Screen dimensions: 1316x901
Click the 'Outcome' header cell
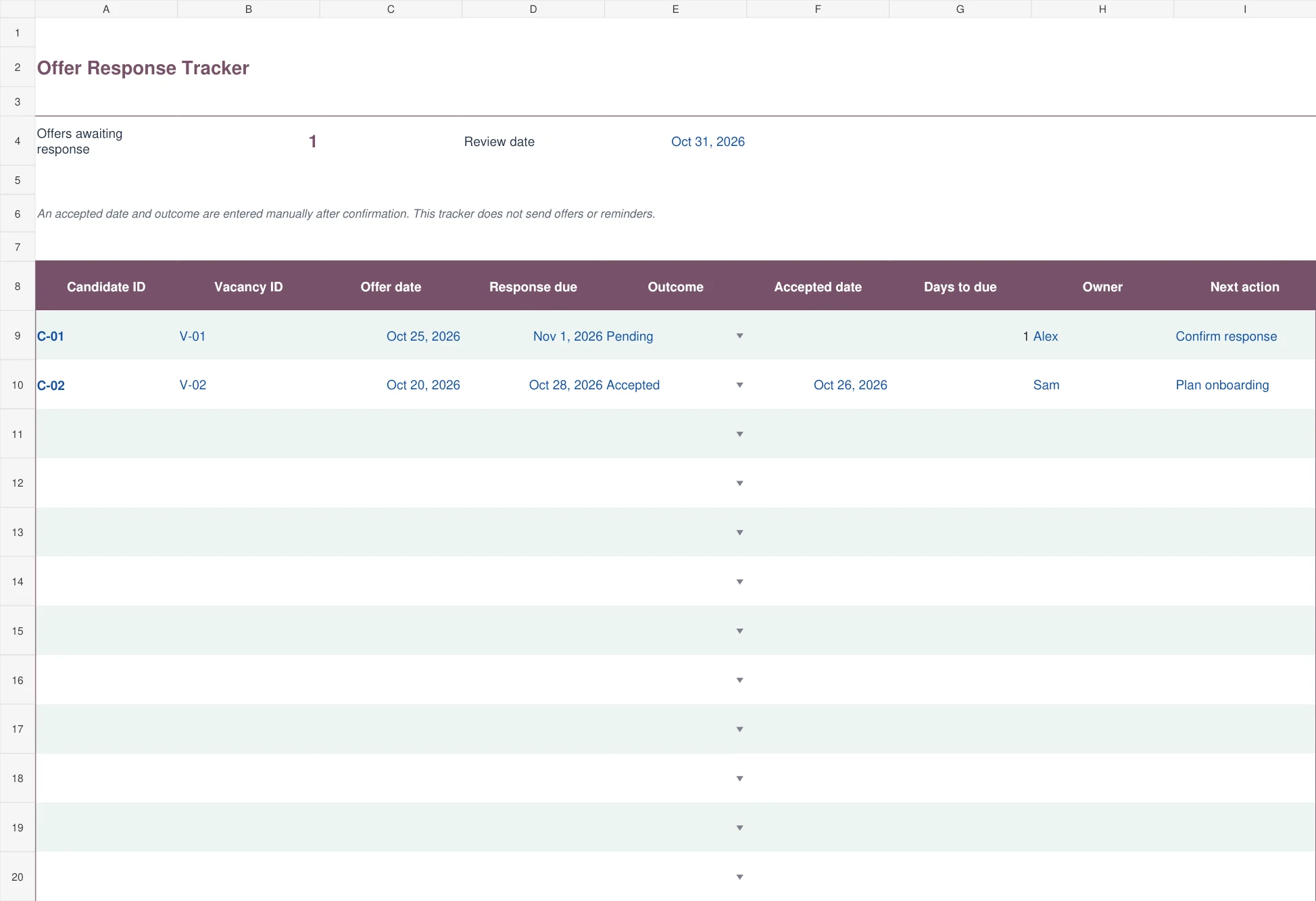[675, 287]
